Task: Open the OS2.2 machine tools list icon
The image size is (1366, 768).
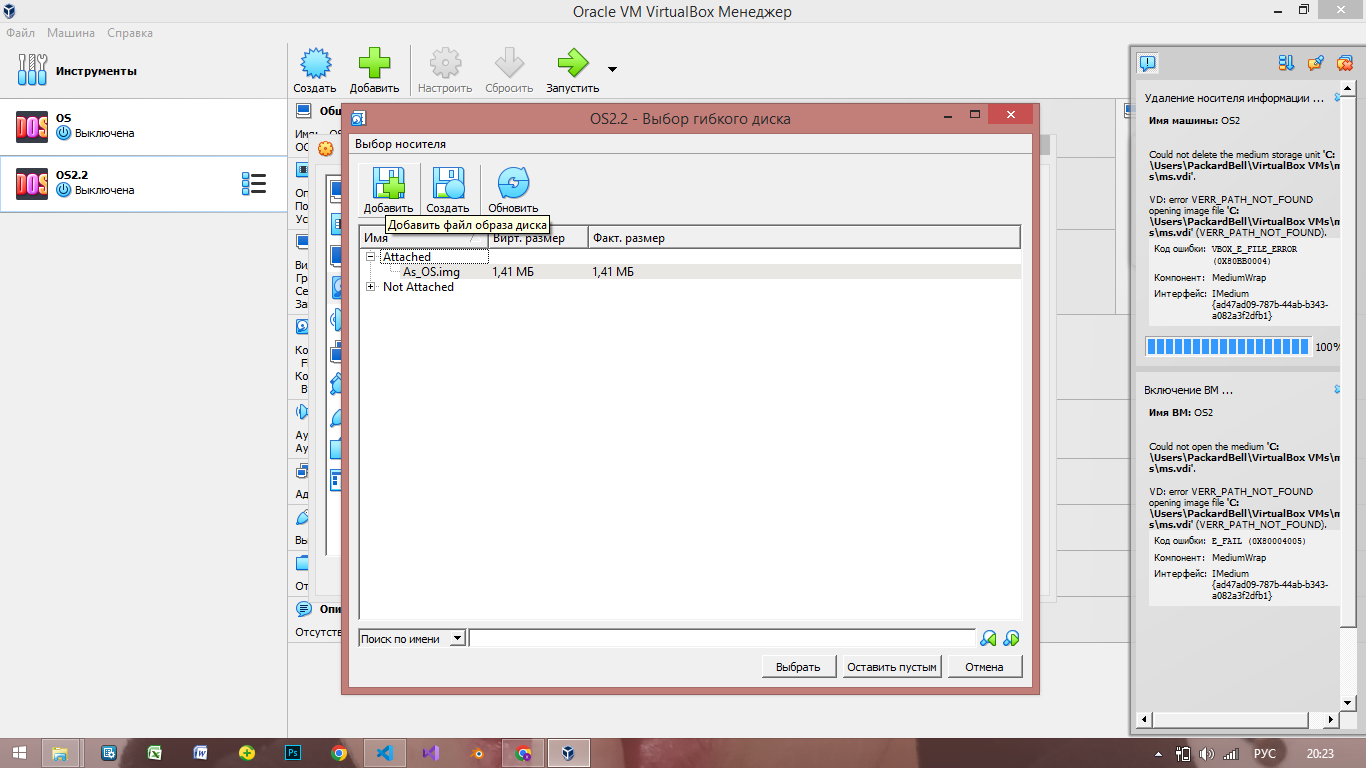Action: click(254, 184)
